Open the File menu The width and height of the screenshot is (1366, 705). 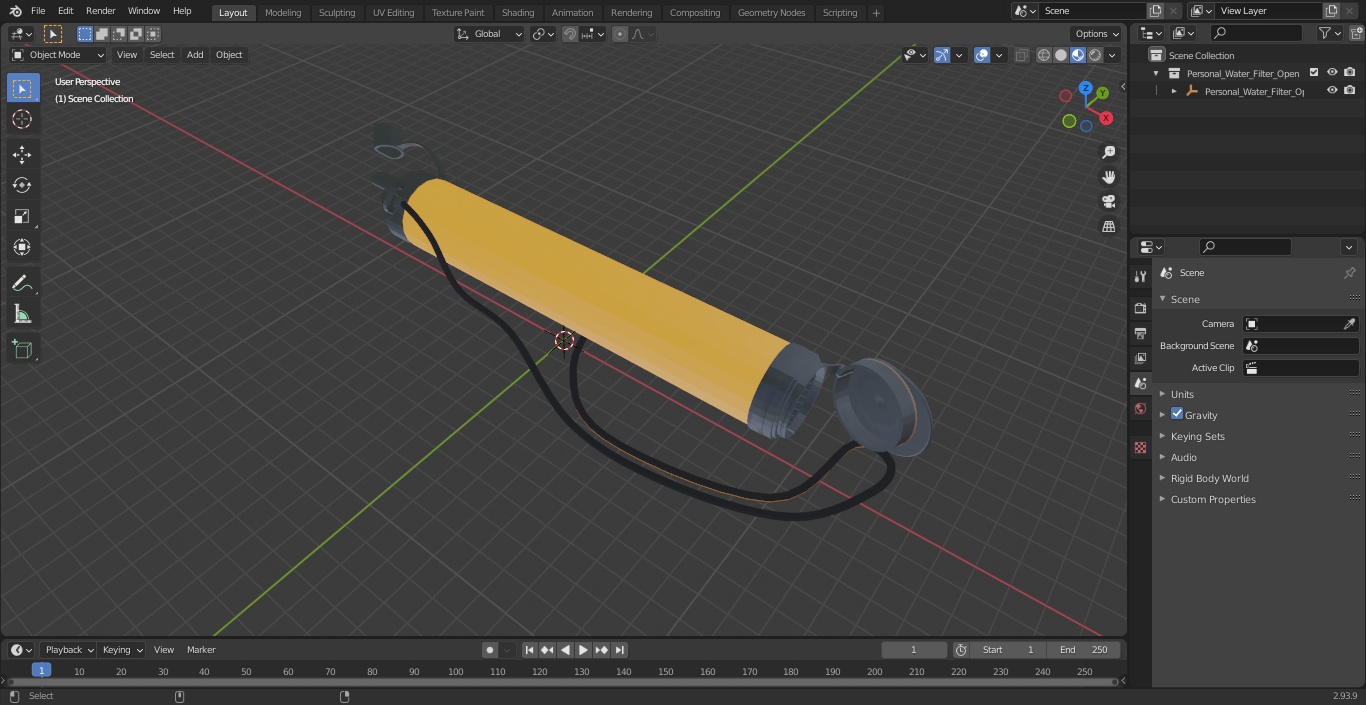click(38, 10)
